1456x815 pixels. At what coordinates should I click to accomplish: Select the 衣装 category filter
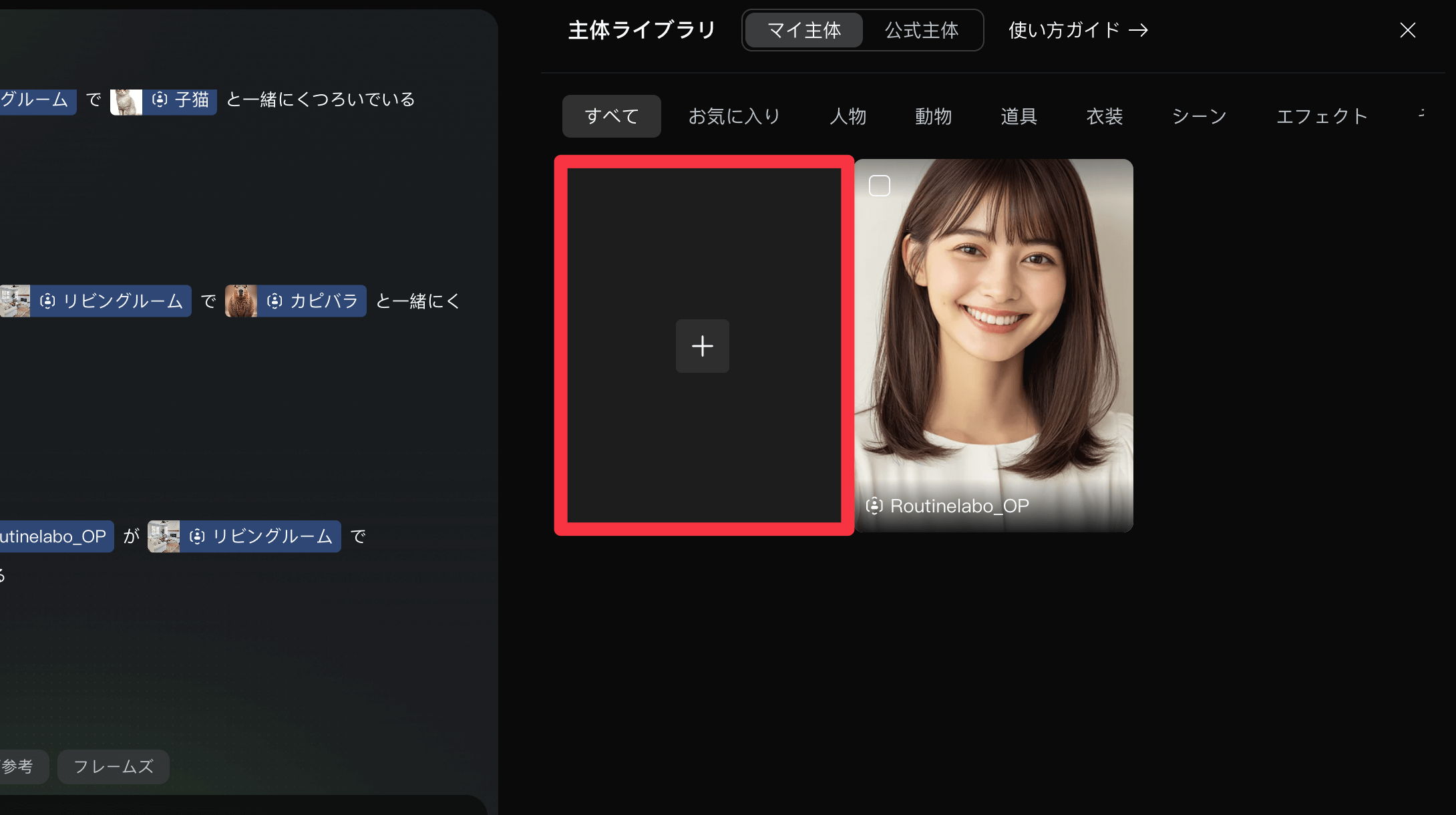[x=1104, y=116]
